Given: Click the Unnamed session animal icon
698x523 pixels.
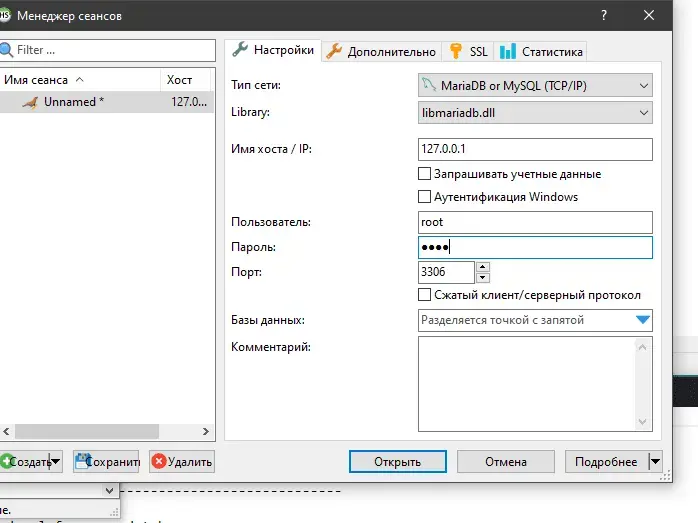Looking at the screenshot, I should tap(31, 103).
